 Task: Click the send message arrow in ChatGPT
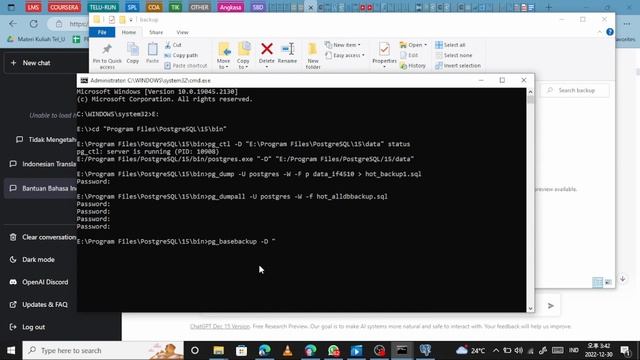[551, 305]
